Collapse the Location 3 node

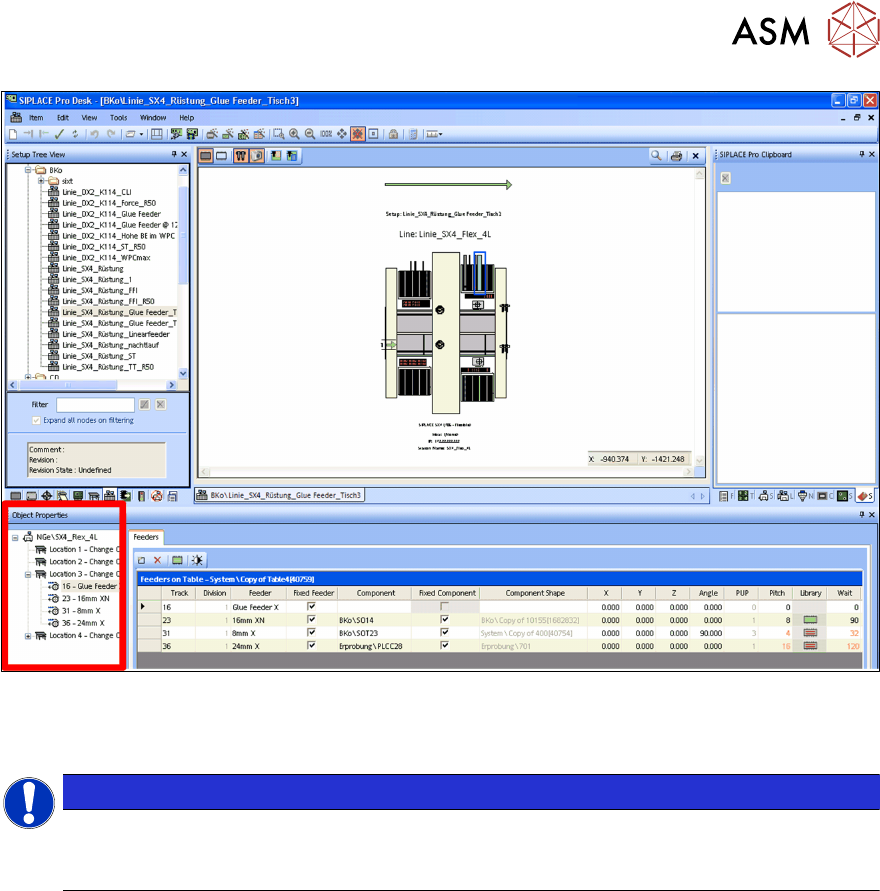pyautogui.click(x=28, y=574)
